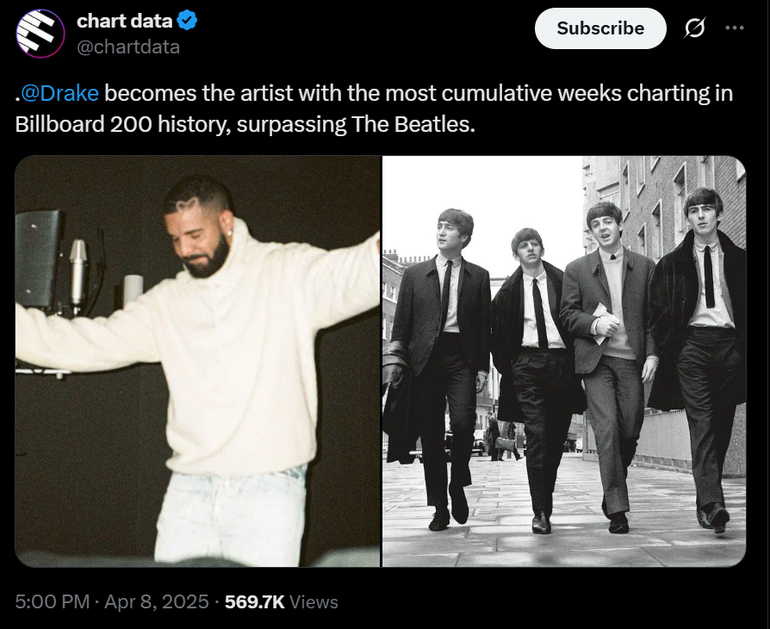Click the 569.7K view count number
Viewport: 770px width, 629px height.
[x=254, y=602]
